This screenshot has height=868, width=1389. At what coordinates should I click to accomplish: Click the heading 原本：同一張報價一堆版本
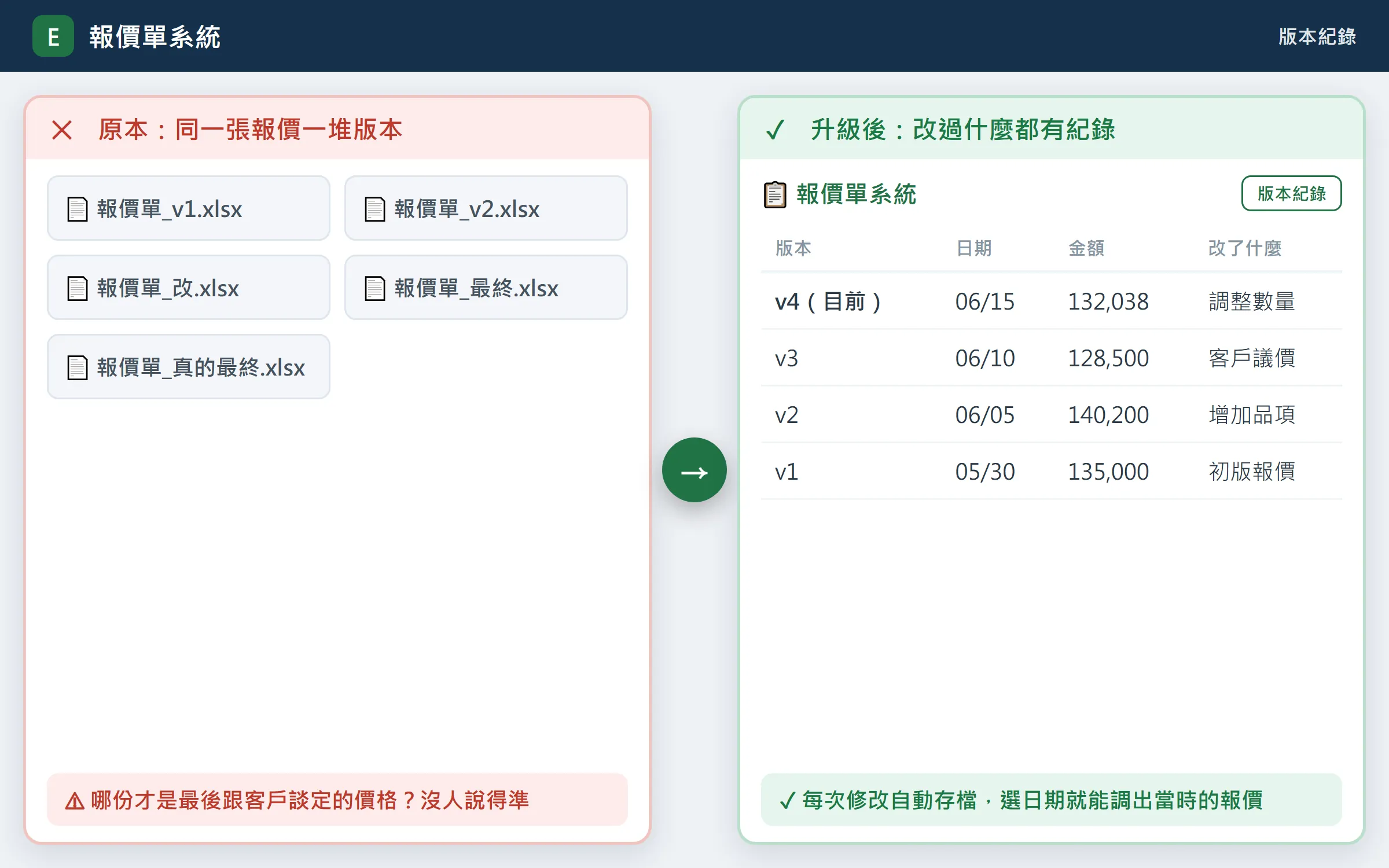(x=250, y=130)
